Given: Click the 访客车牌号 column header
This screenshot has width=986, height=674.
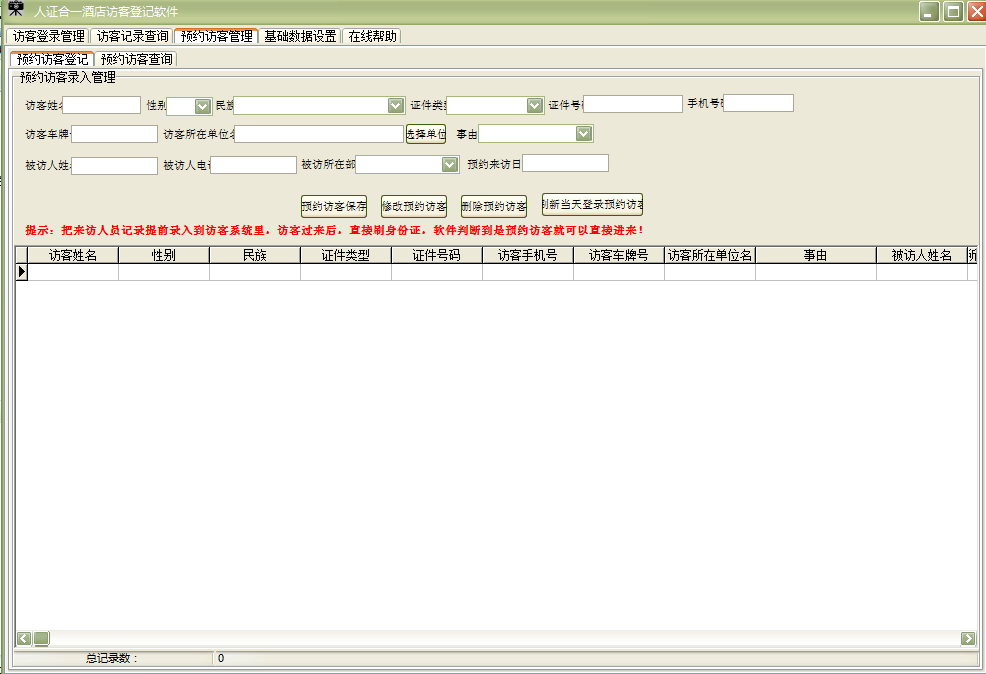Looking at the screenshot, I should pyautogui.click(x=619, y=255).
